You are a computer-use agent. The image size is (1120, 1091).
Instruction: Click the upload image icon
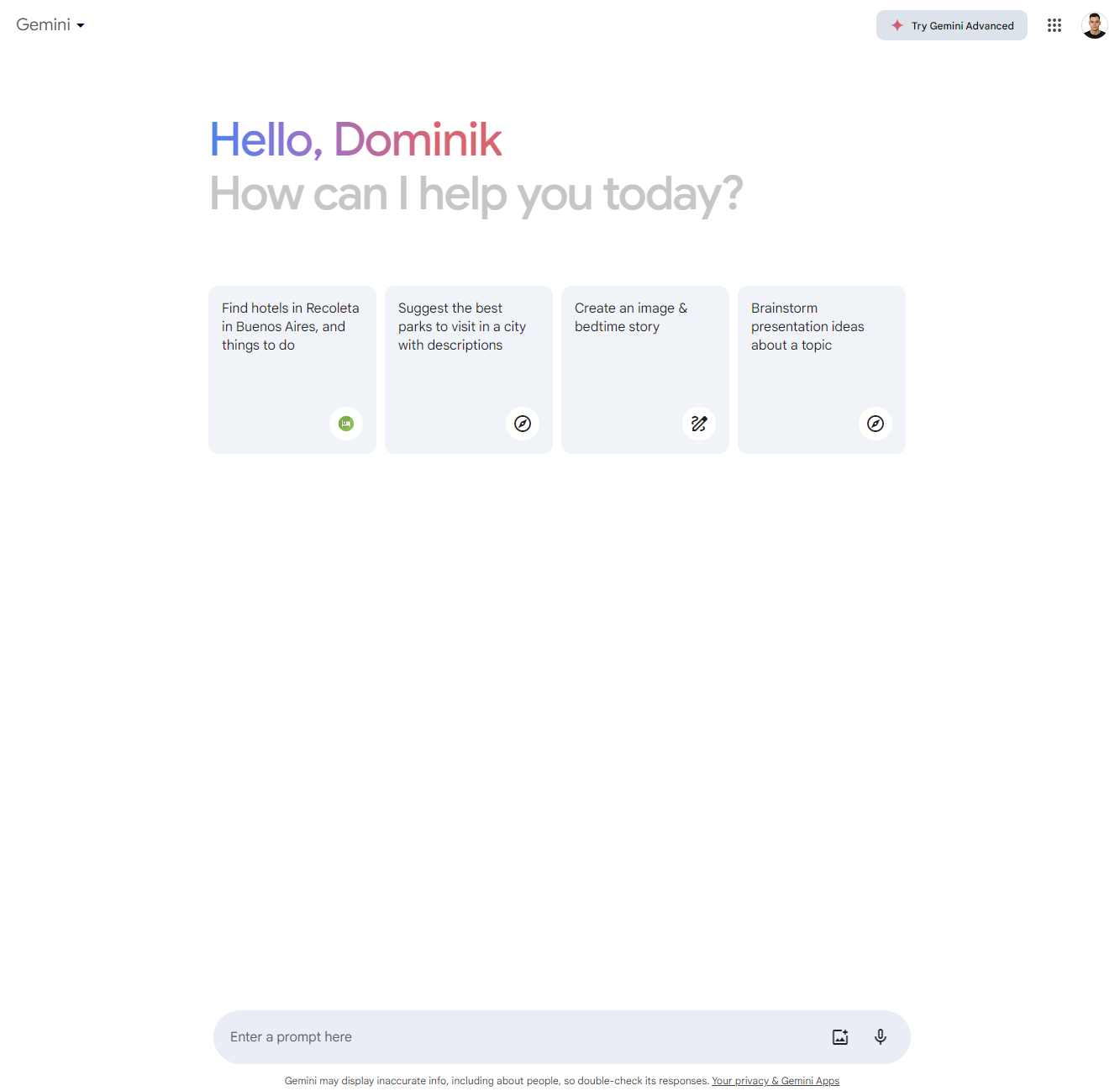click(x=840, y=1037)
